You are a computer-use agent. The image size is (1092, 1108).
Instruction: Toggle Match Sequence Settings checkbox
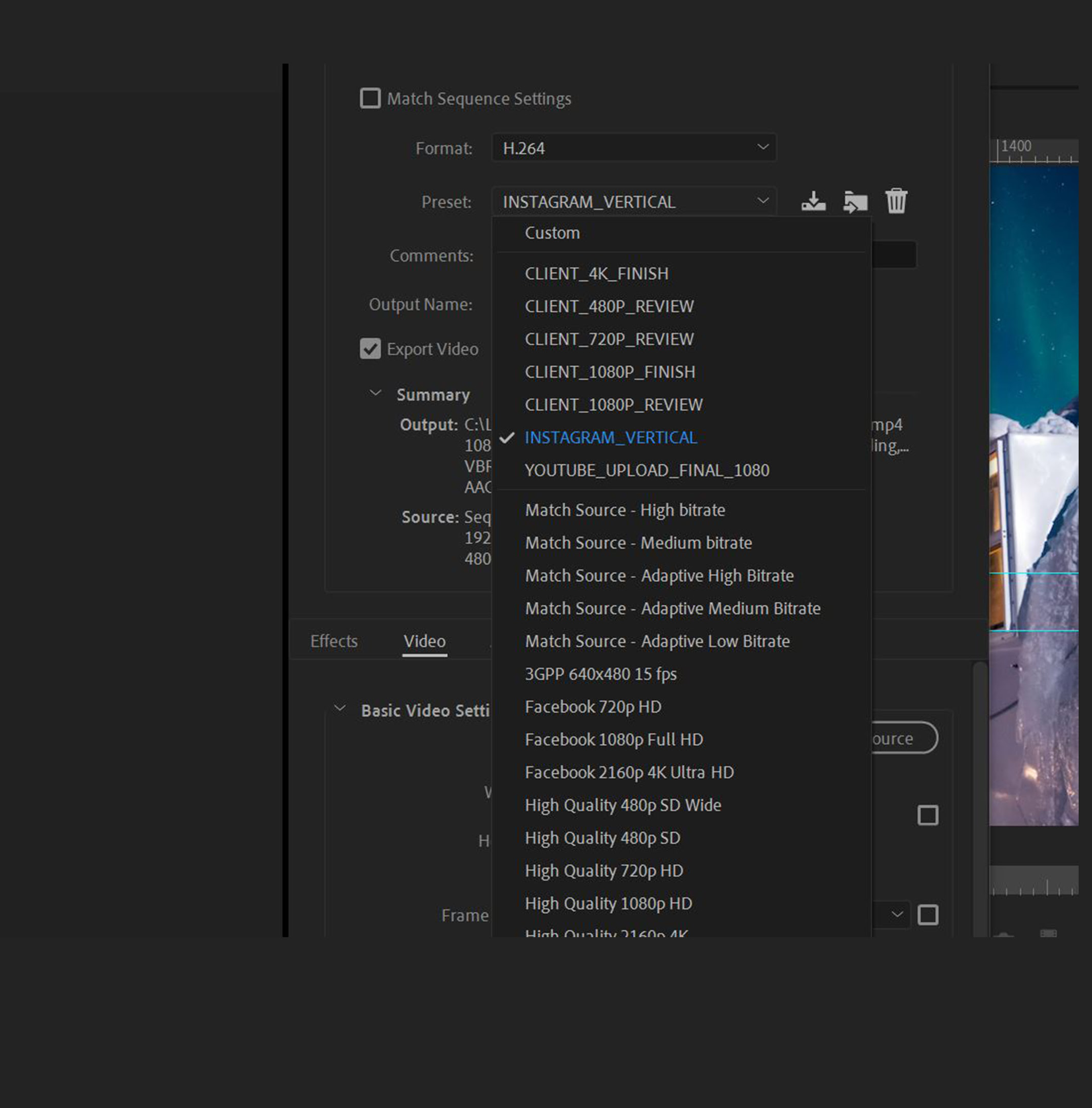pos(370,98)
